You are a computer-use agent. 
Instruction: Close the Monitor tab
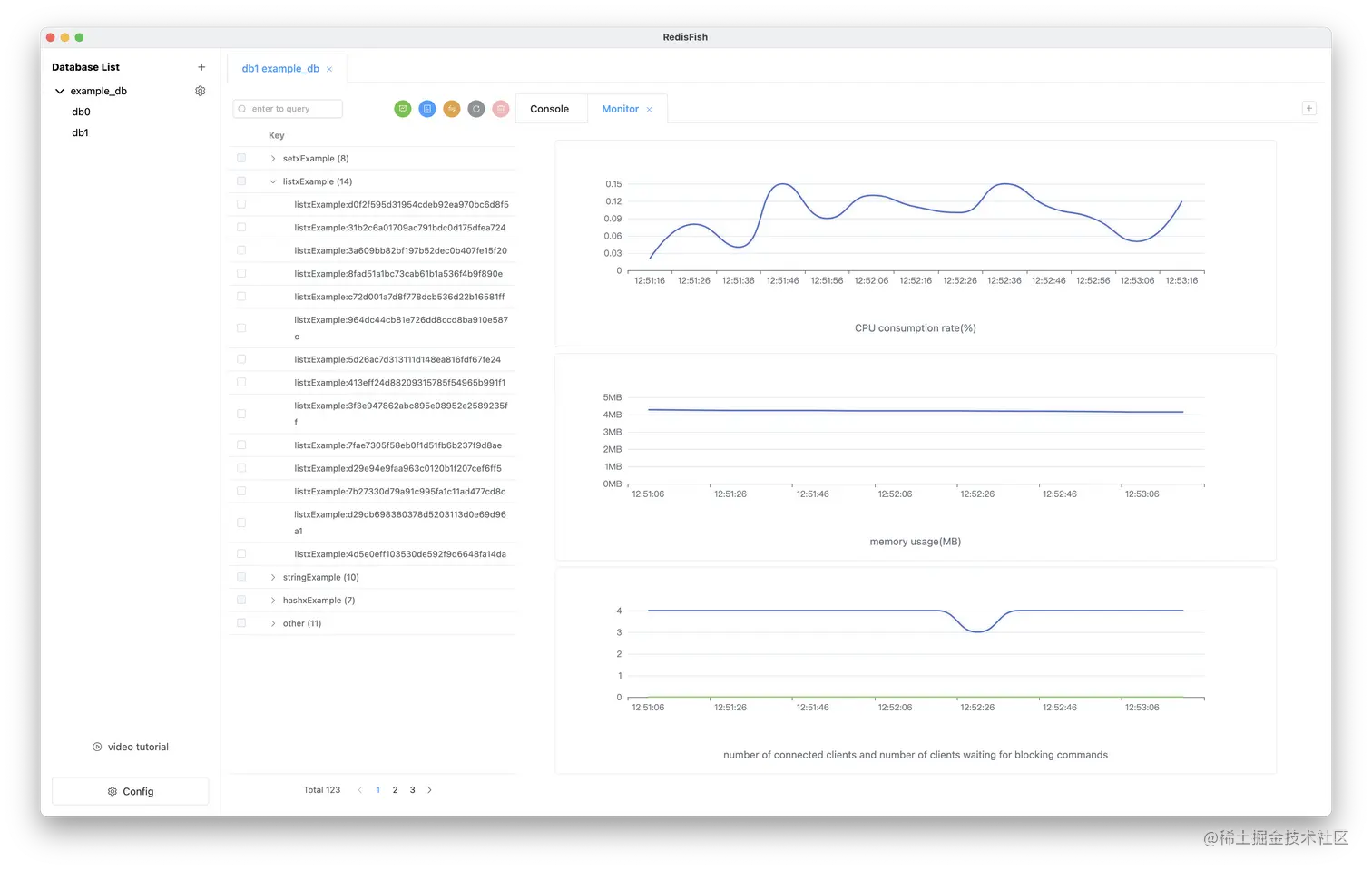pyautogui.click(x=649, y=110)
